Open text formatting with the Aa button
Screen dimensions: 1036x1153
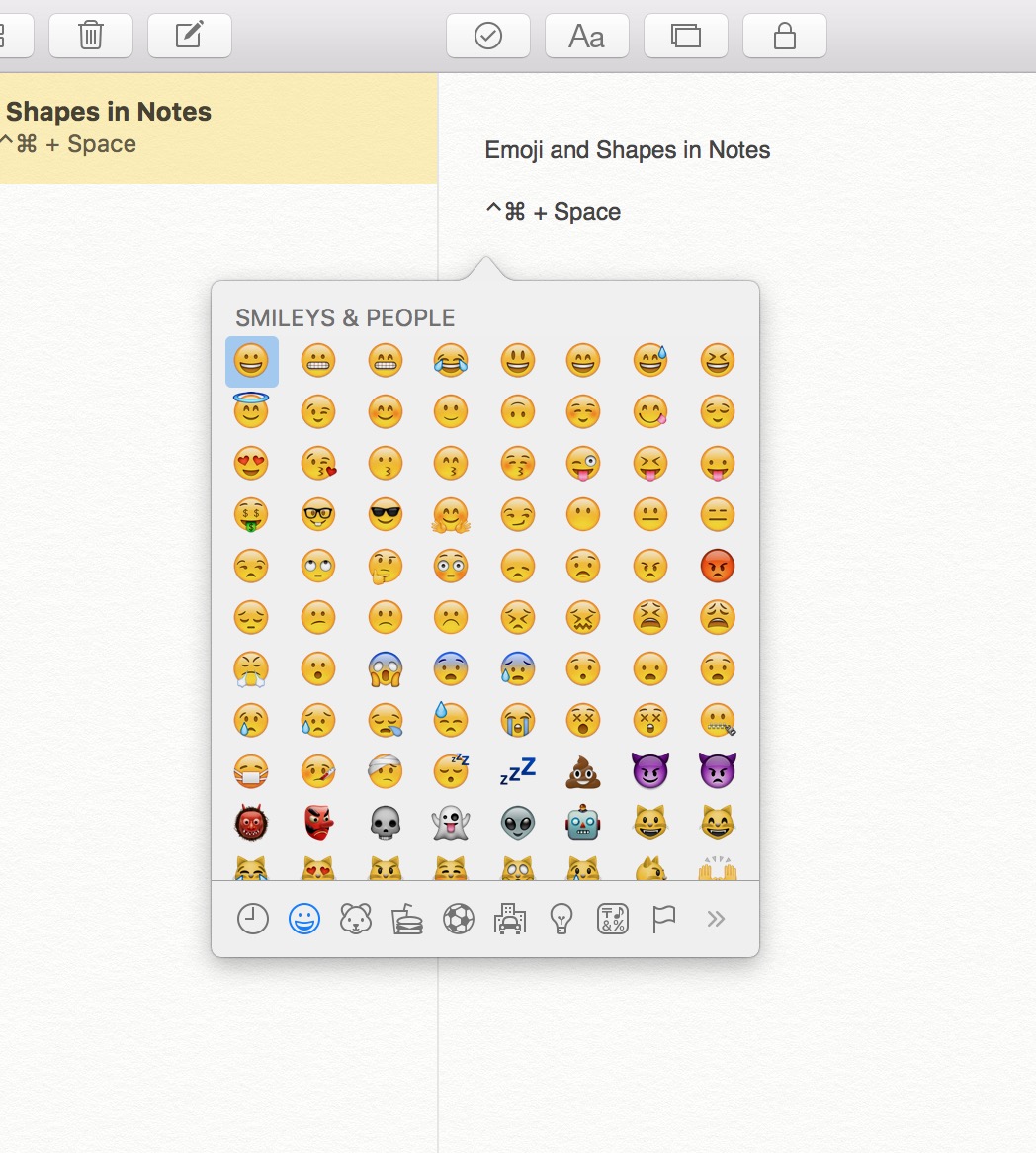587,35
